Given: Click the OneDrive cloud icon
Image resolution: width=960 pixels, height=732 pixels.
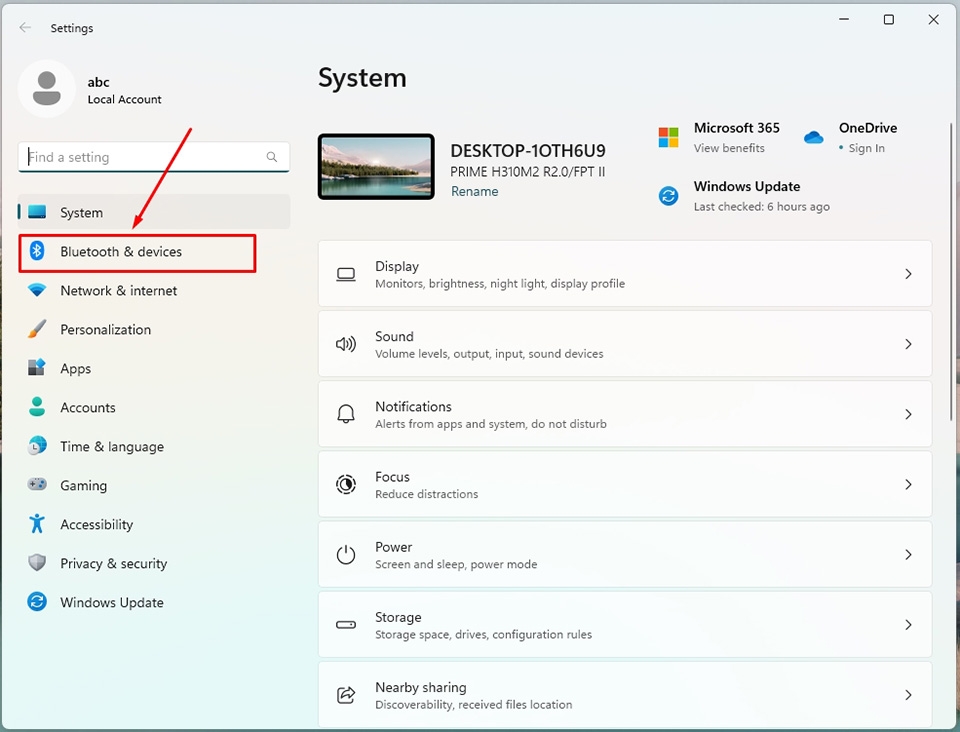Looking at the screenshot, I should (814, 137).
